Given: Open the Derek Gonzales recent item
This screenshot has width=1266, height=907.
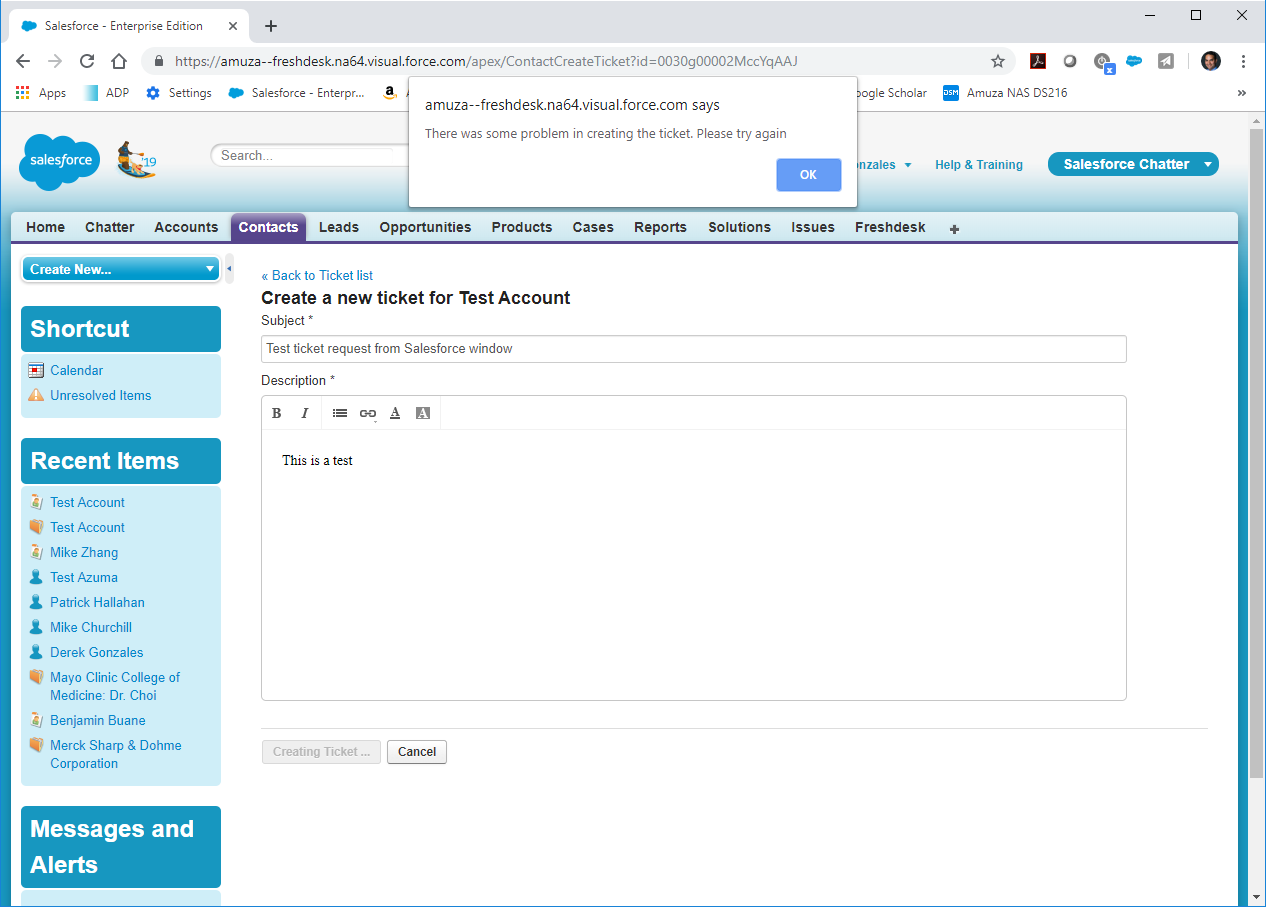Looking at the screenshot, I should (96, 652).
